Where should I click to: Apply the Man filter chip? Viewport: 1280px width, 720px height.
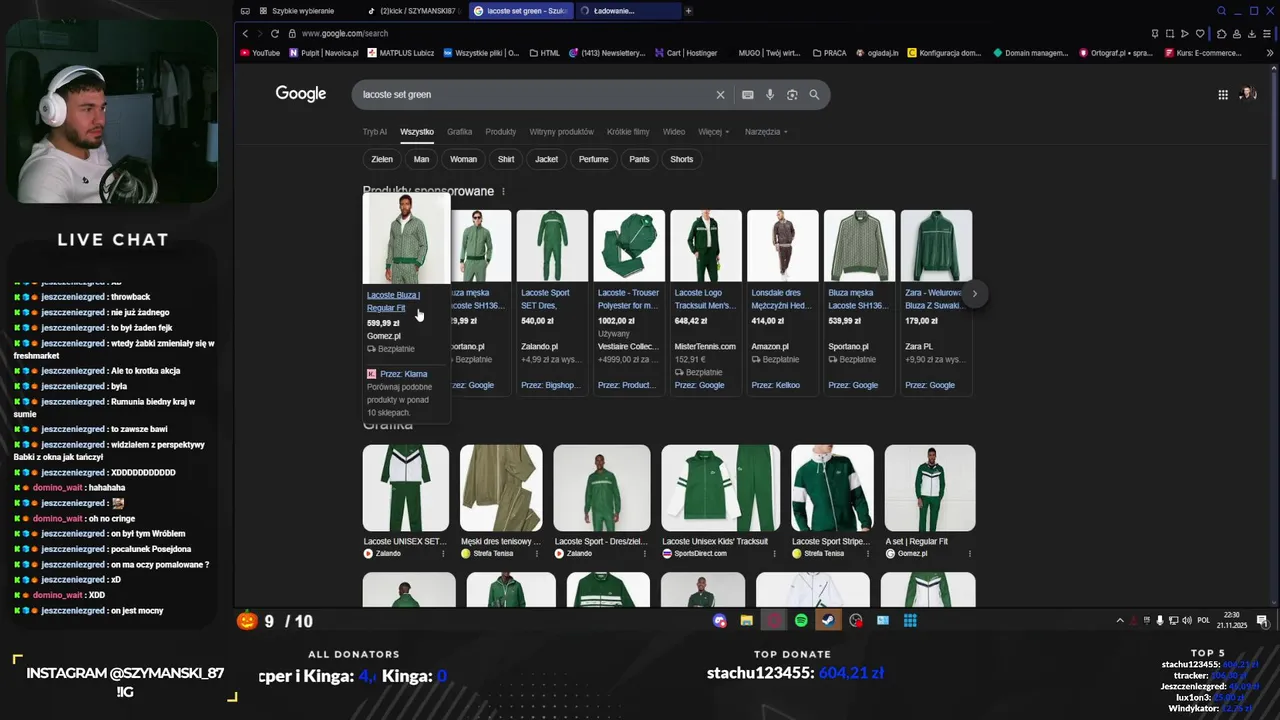coord(421,159)
